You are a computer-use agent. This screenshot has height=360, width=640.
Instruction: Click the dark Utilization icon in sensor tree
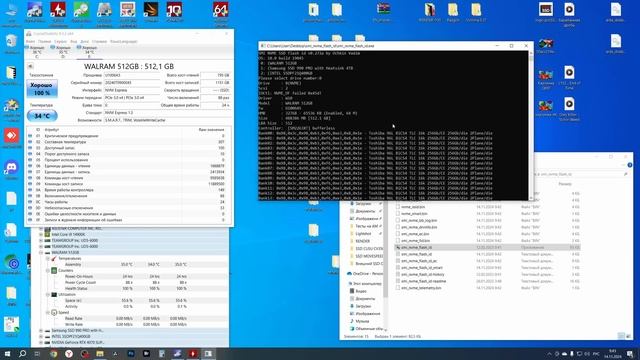54,295
